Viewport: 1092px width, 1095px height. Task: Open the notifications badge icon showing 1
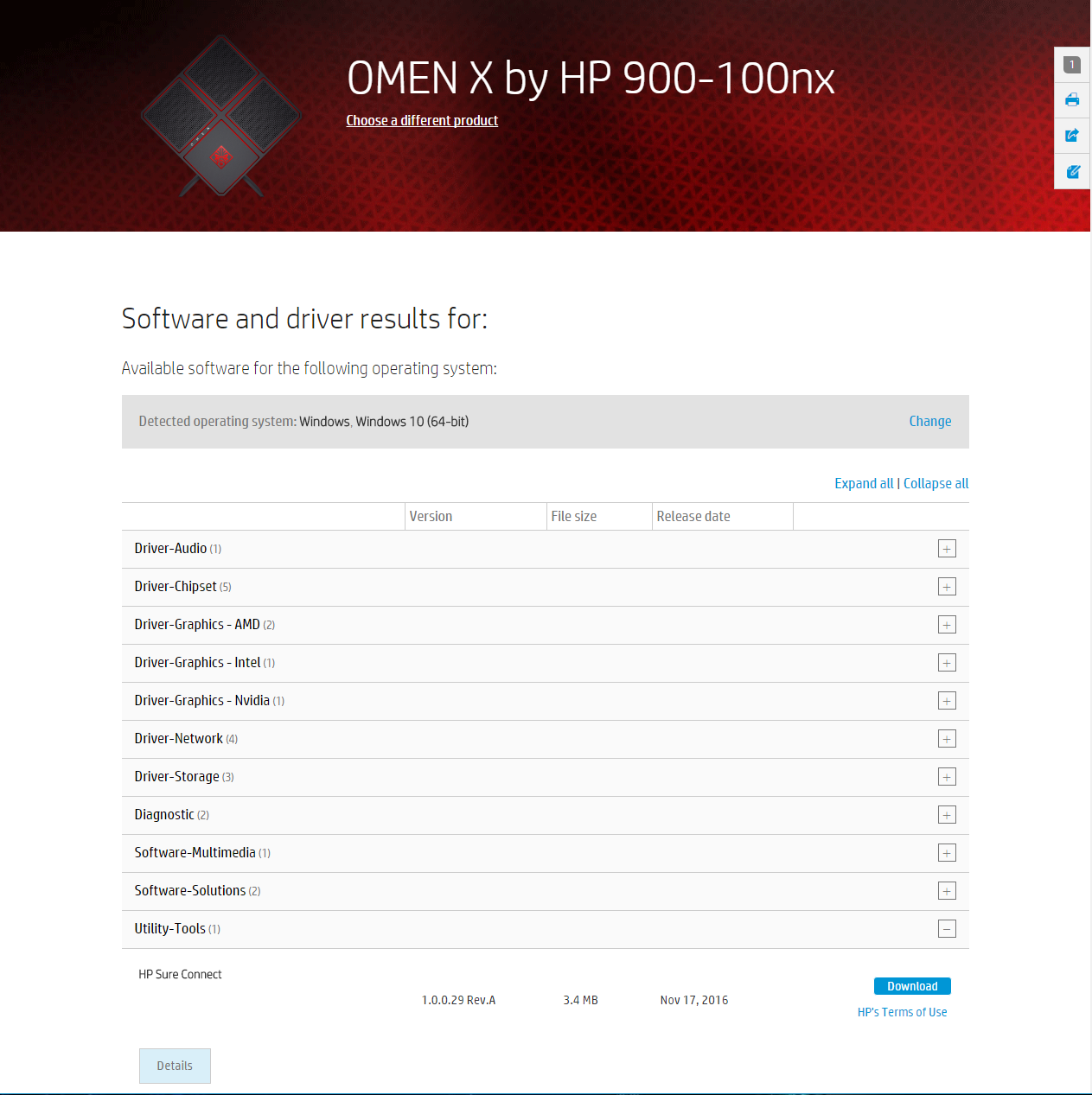click(1072, 65)
